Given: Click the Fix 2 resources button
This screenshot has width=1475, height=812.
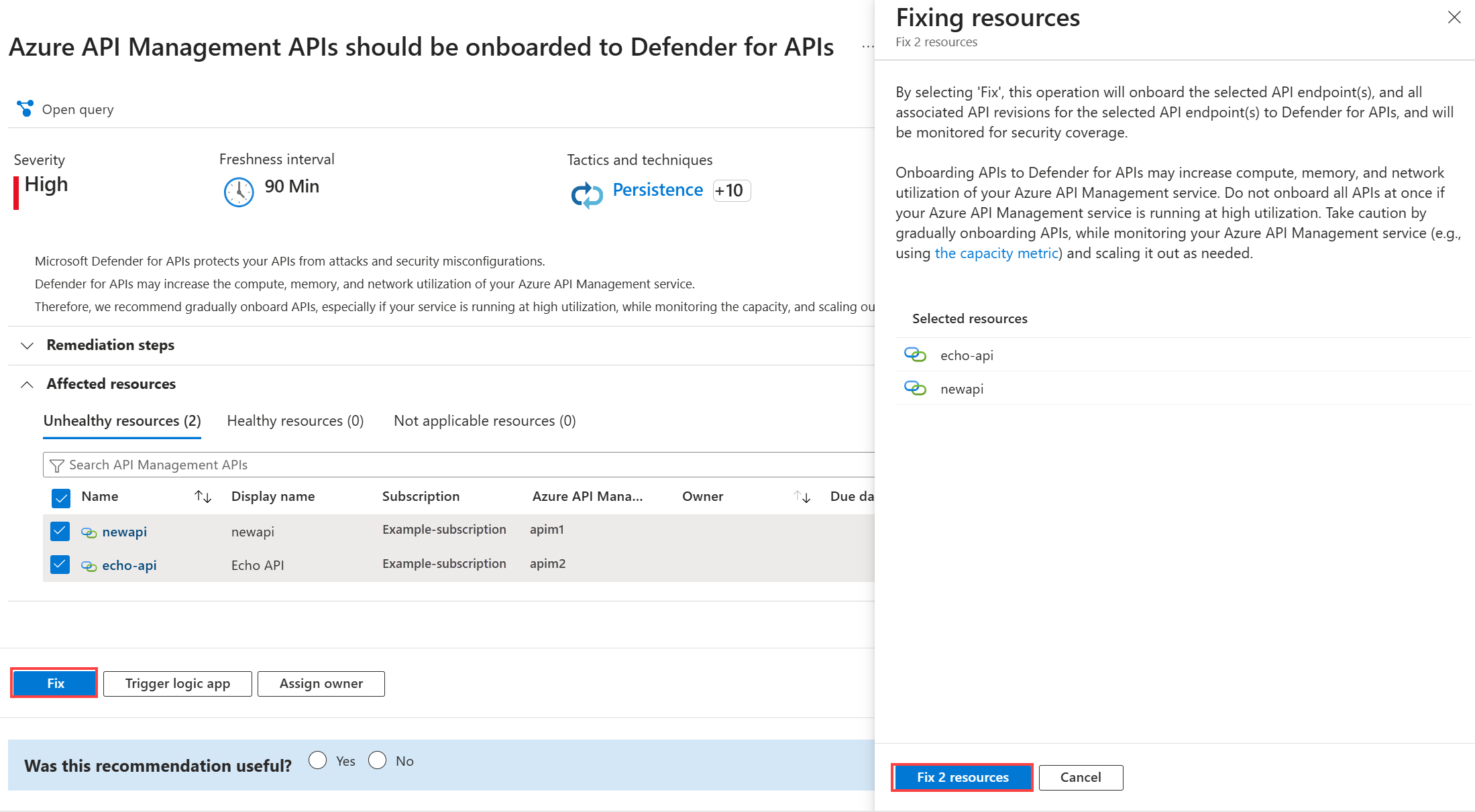Looking at the screenshot, I should [962, 777].
